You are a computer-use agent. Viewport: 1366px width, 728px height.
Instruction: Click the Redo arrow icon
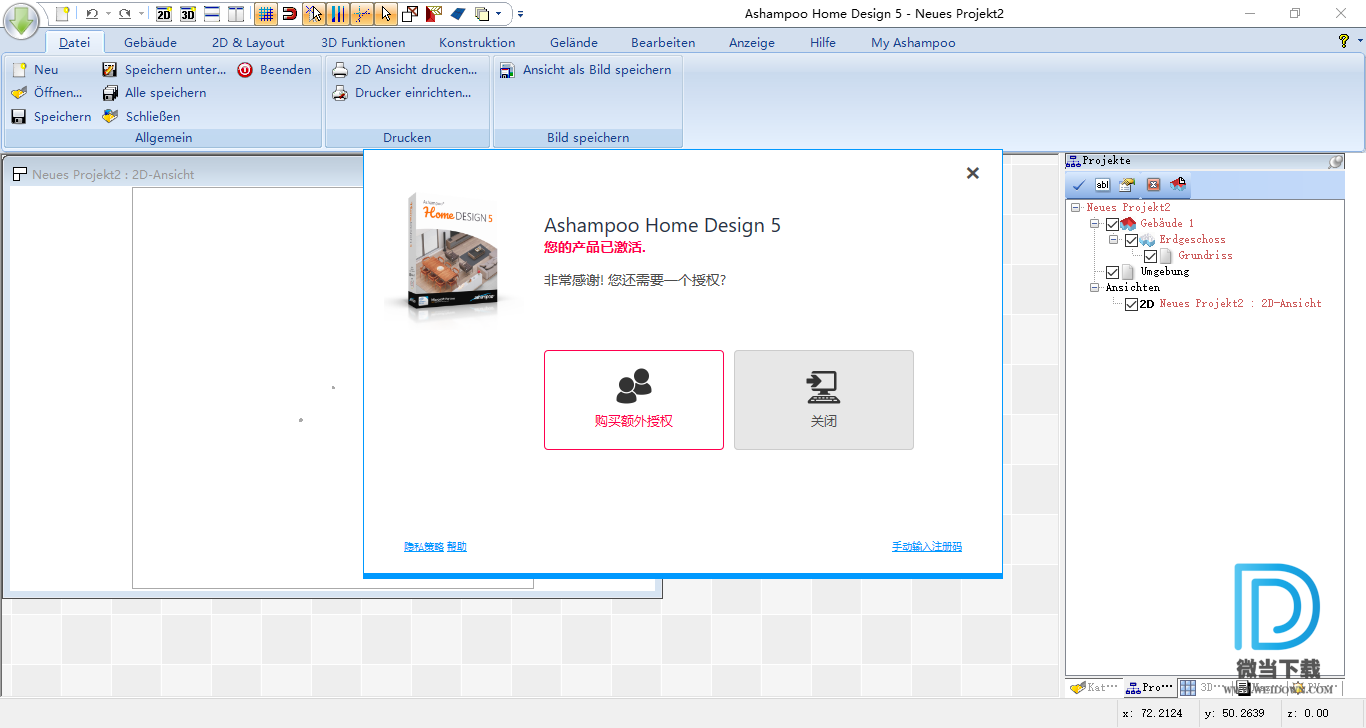124,13
